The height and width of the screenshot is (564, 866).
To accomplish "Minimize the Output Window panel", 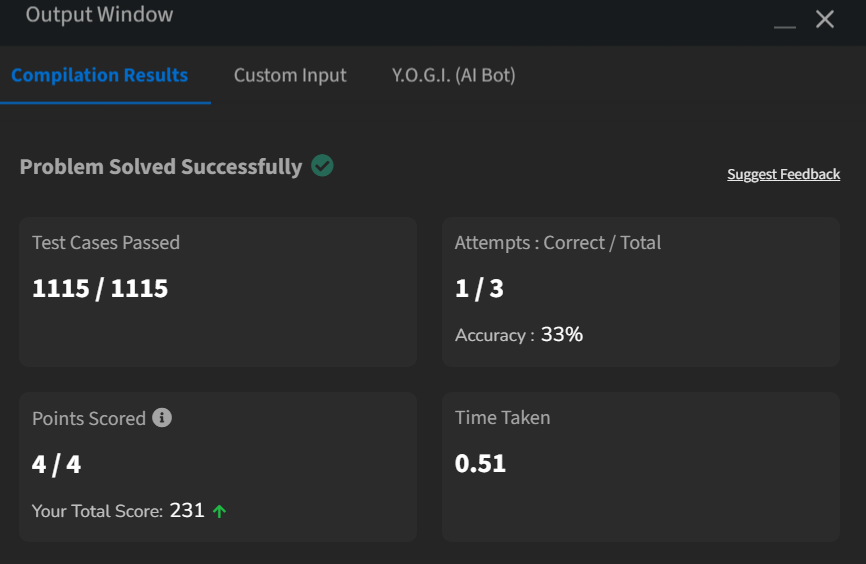I will pyautogui.click(x=785, y=27).
